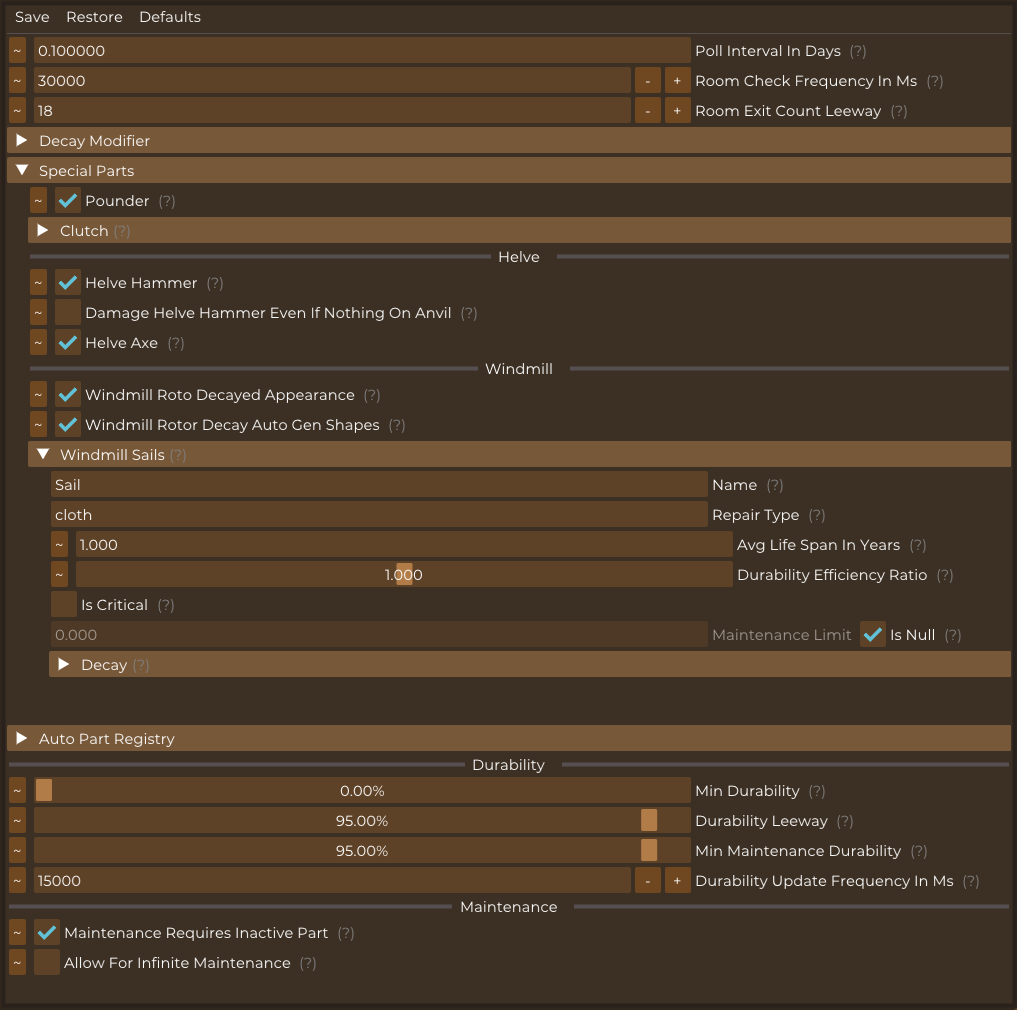Reset Allow For Infinite Maintenance with tilde
Viewport: 1017px width, 1010px height.
pyautogui.click(x=18, y=961)
